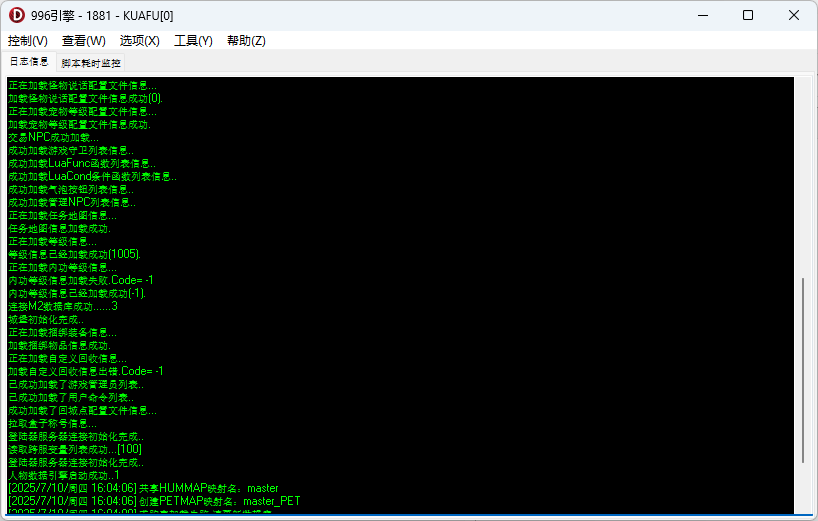Click log line 加载宠物等级配置文件信息成功.

click(79, 125)
